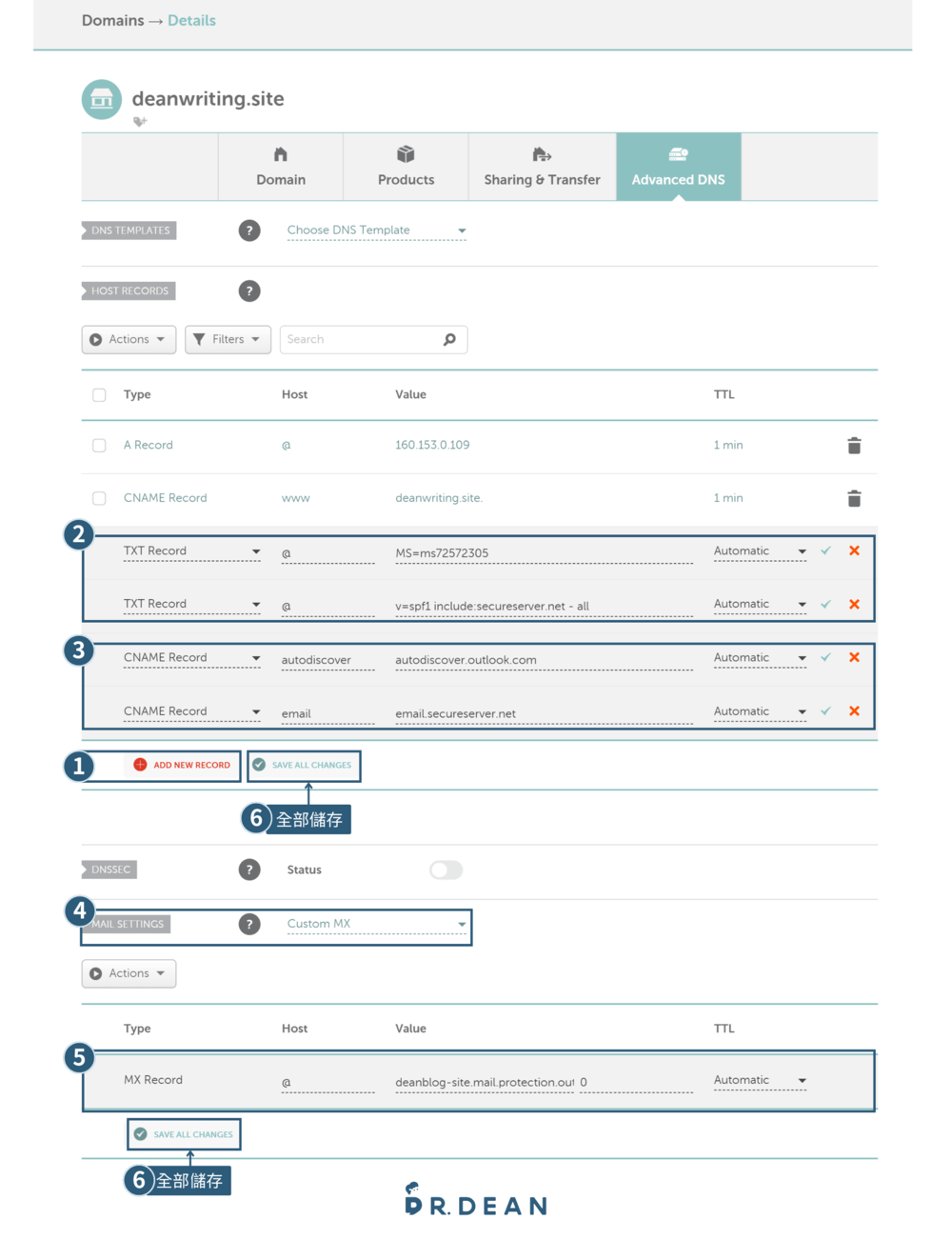Viewport: 952px width, 1240px height.
Task: Click help icon next to DNSSEC
Action: [x=249, y=870]
